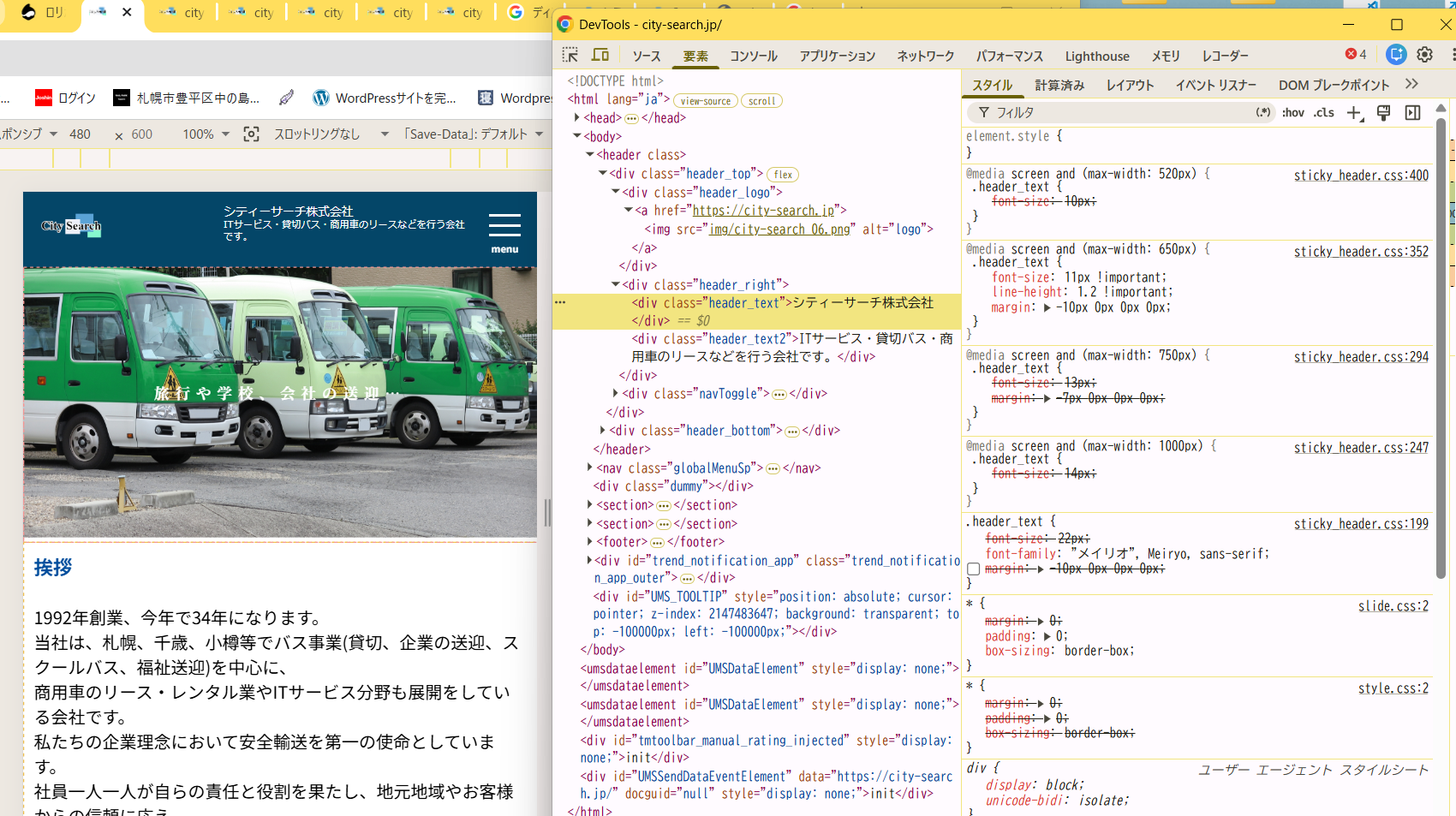
Task: Open the 100% zoom dropdown in device toolbar
Action: pos(206,134)
